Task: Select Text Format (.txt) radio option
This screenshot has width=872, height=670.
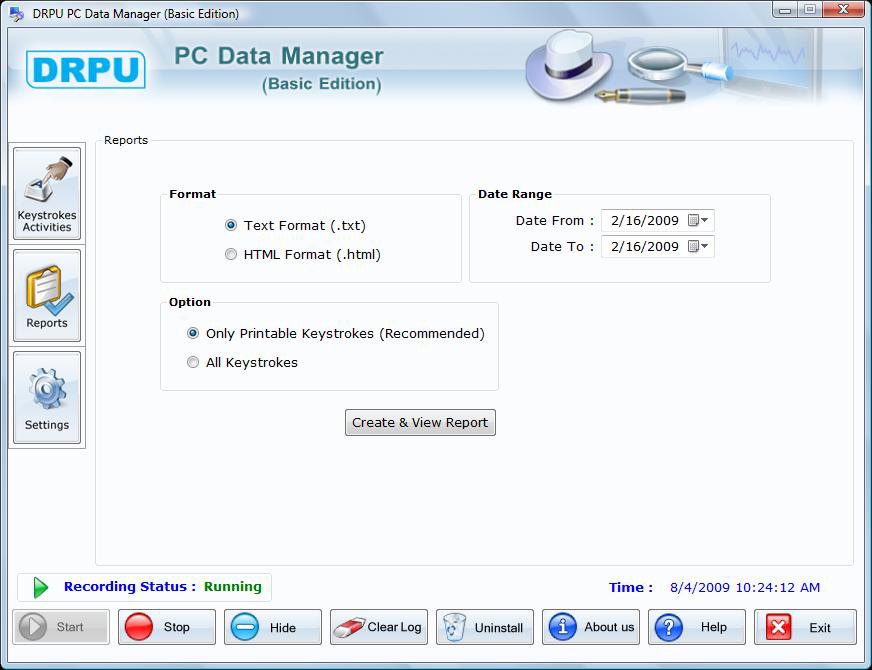Action: 231,225
